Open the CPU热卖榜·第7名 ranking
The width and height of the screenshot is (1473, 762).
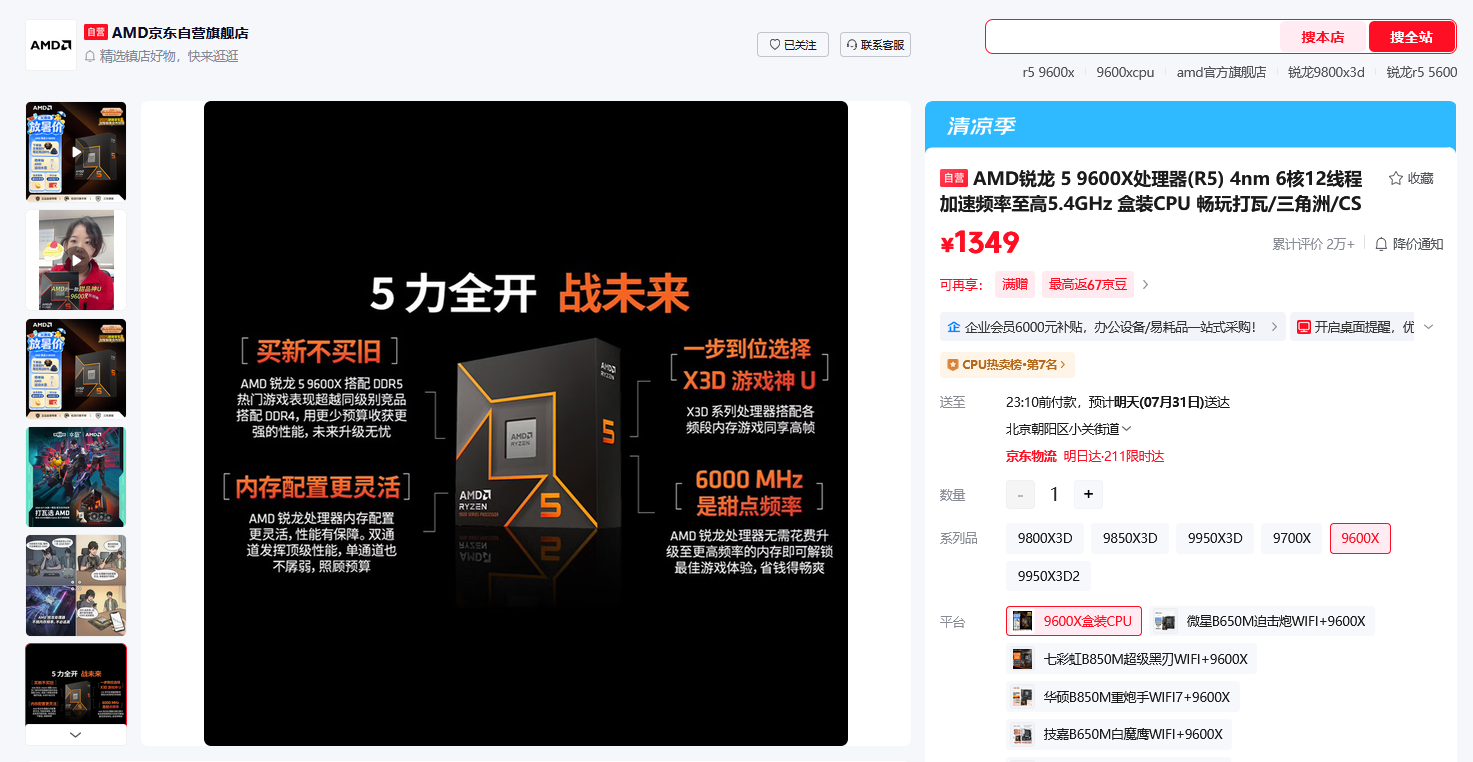[x=1008, y=365]
